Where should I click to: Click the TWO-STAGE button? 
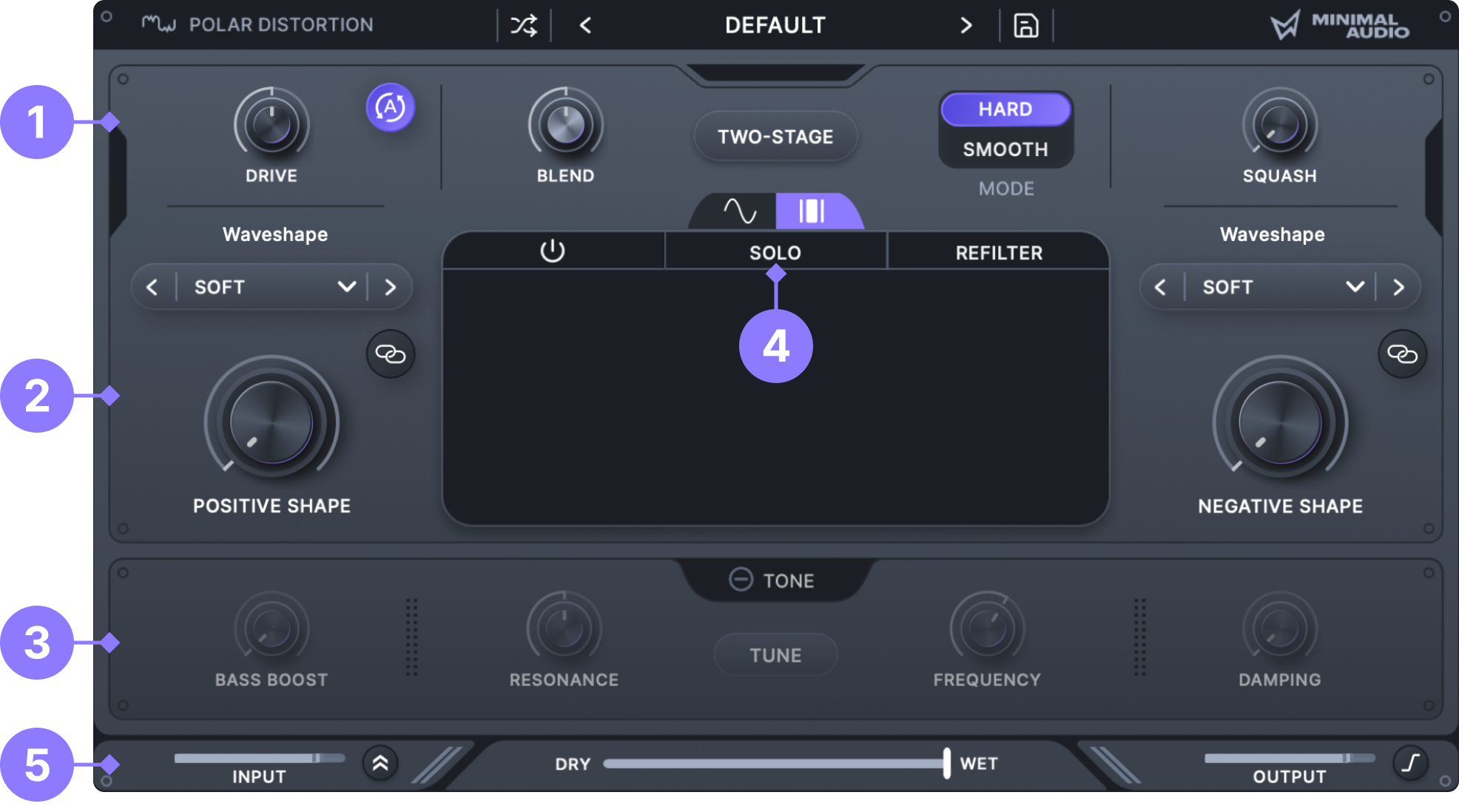click(775, 137)
